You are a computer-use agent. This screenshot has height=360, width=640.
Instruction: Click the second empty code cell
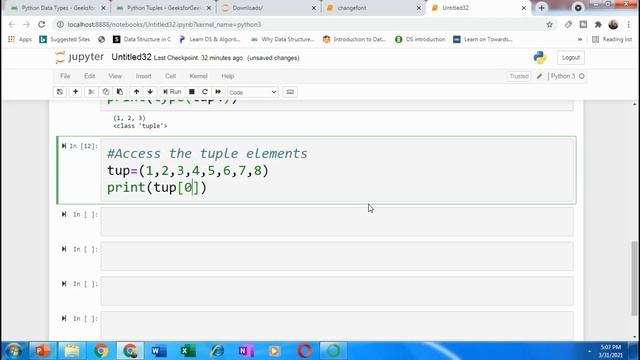337,256
